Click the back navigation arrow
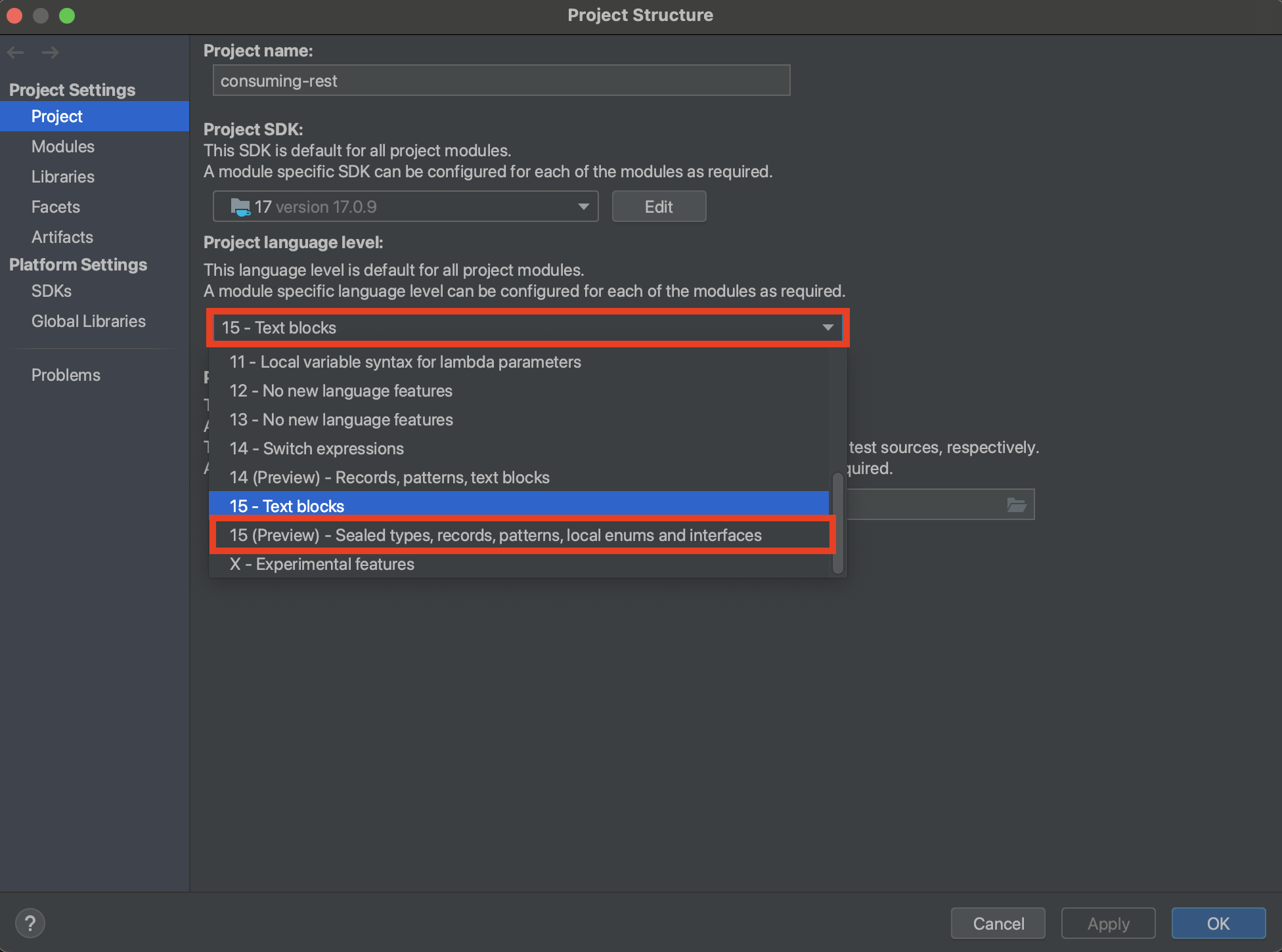1282x952 pixels. tap(16, 53)
